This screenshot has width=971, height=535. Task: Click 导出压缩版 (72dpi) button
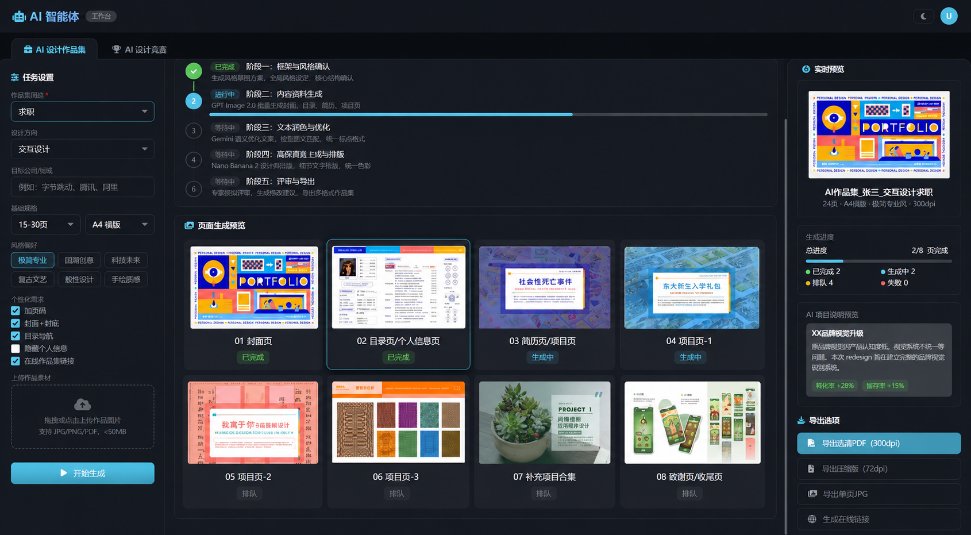(879, 469)
